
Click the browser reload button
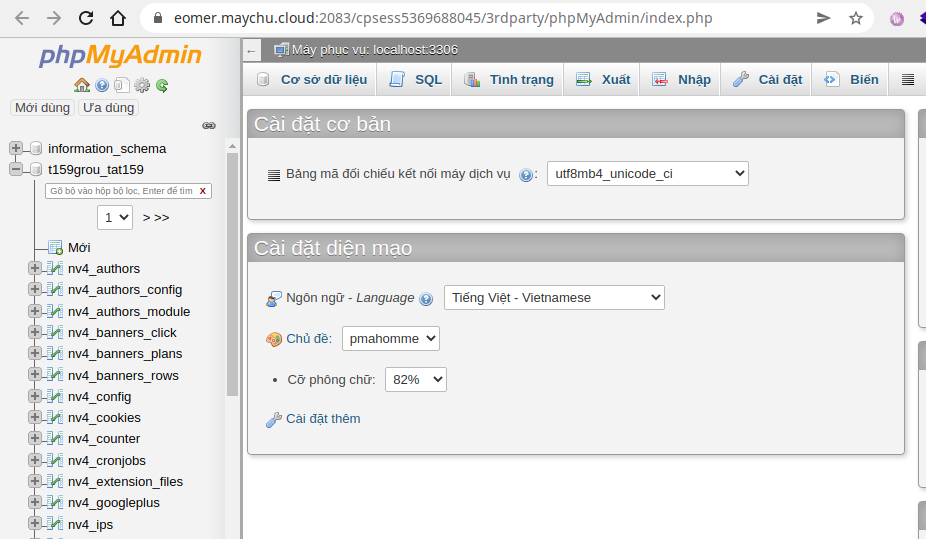point(86,18)
